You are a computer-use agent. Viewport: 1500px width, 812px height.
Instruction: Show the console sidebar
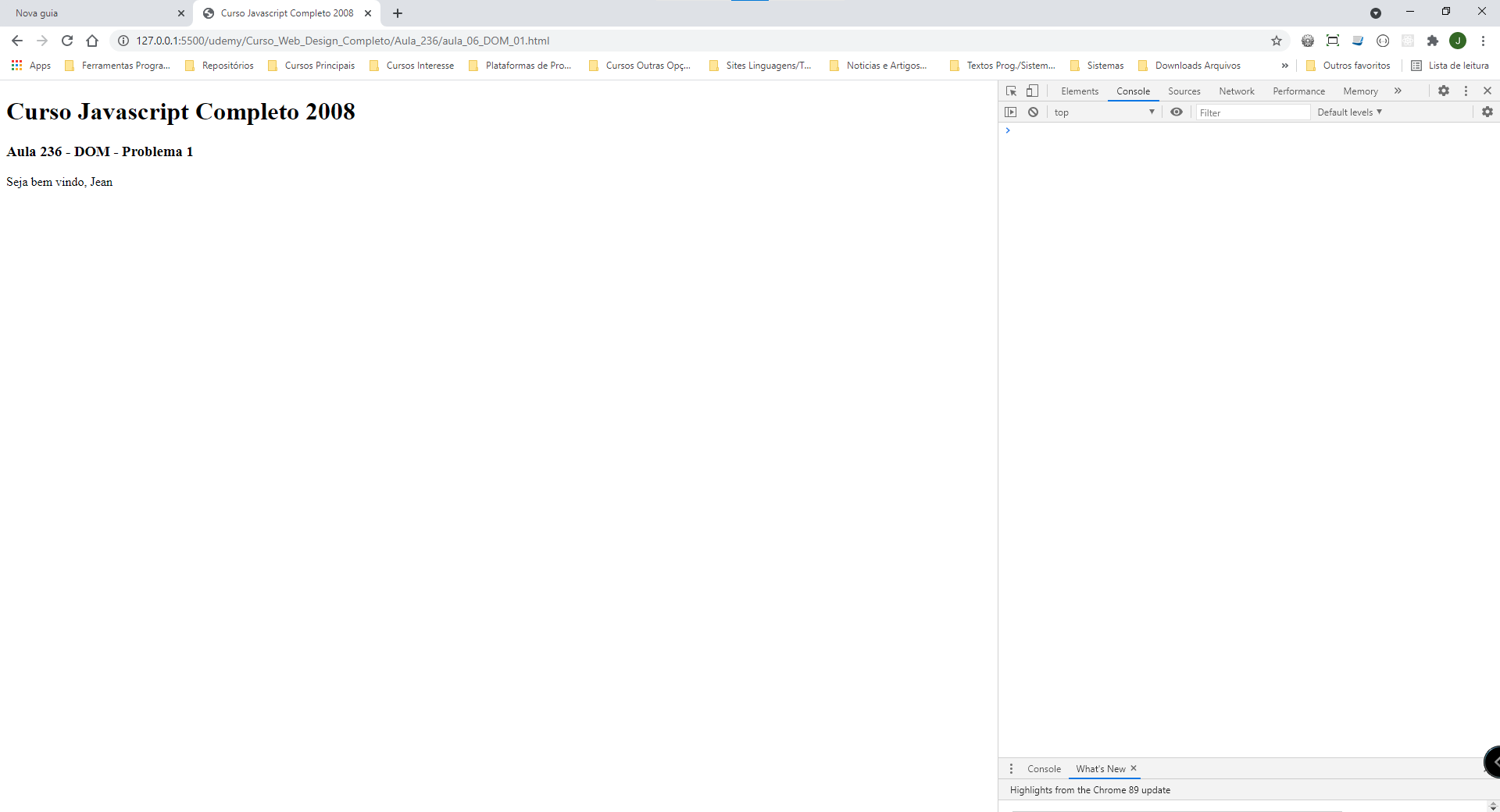[x=1011, y=112]
